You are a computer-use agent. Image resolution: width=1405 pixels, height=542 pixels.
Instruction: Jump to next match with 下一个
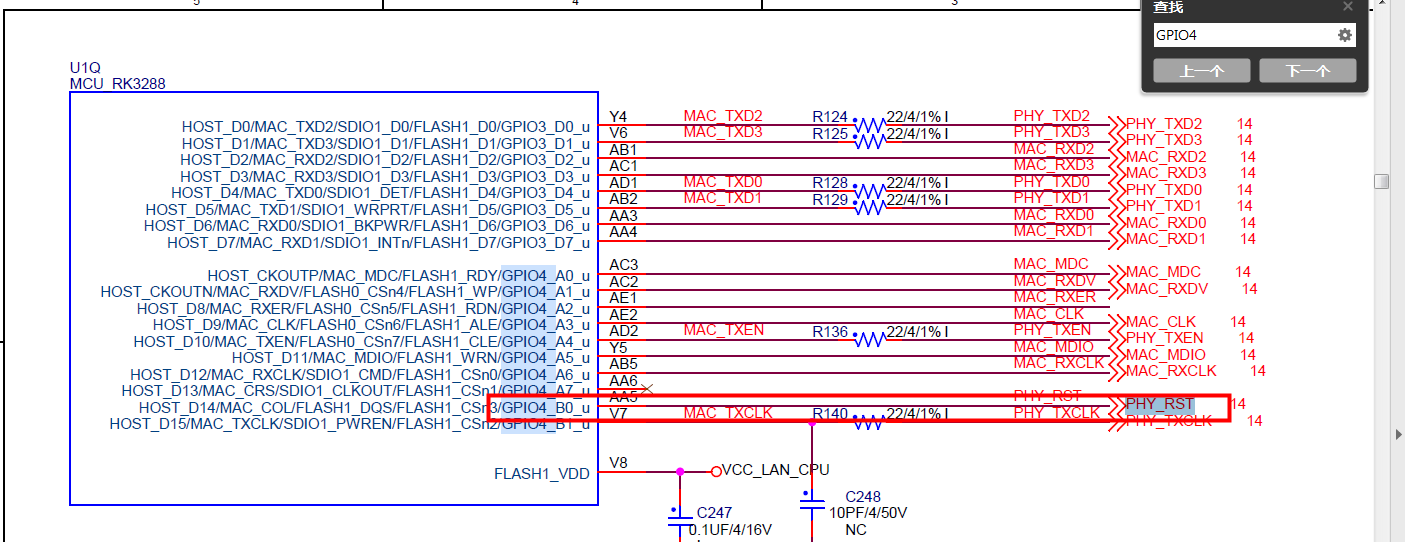click(x=1308, y=71)
